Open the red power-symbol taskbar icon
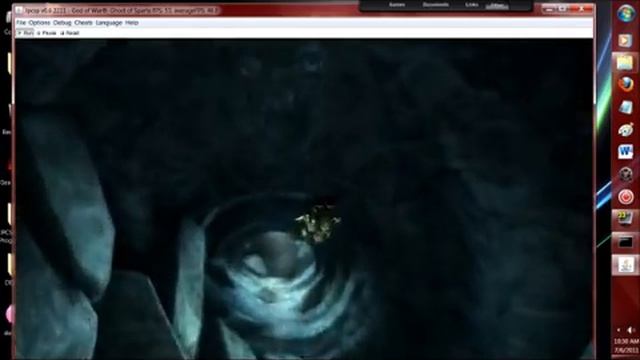640x360 pixels. point(625,197)
